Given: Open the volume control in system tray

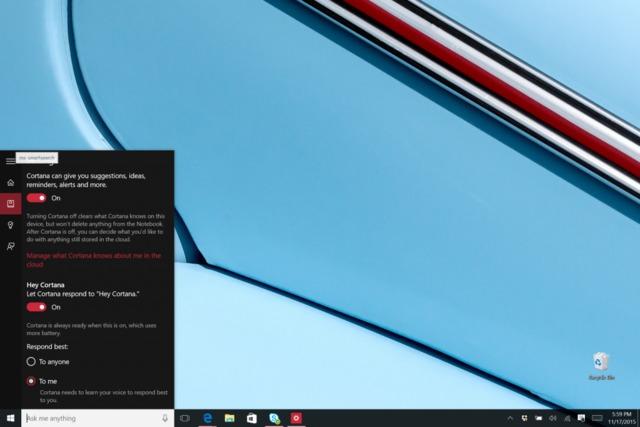Looking at the screenshot, I should pos(553,418).
